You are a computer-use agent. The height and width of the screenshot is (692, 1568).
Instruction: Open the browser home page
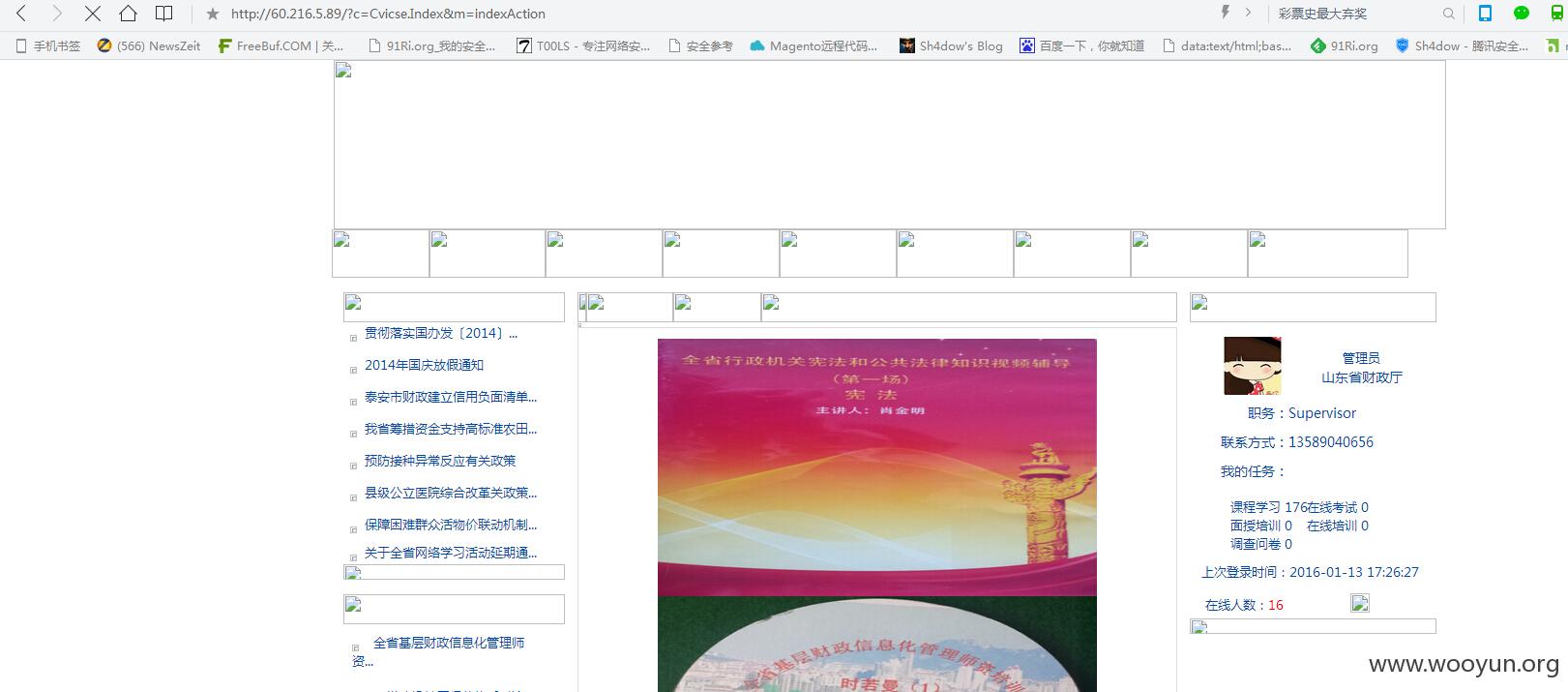tap(128, 14)
